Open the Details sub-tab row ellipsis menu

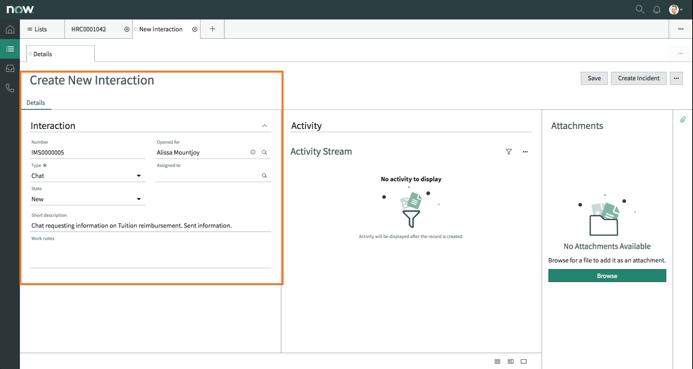(680, 54)
